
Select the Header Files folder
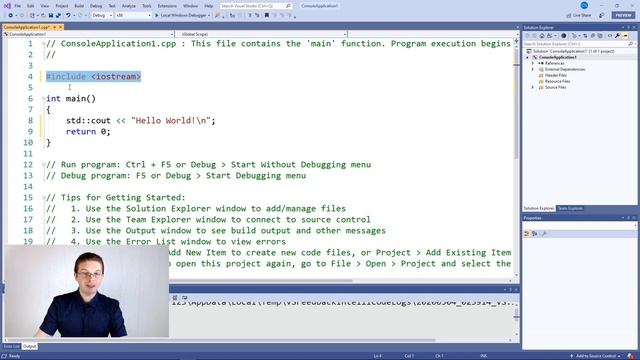click(552, 76)
